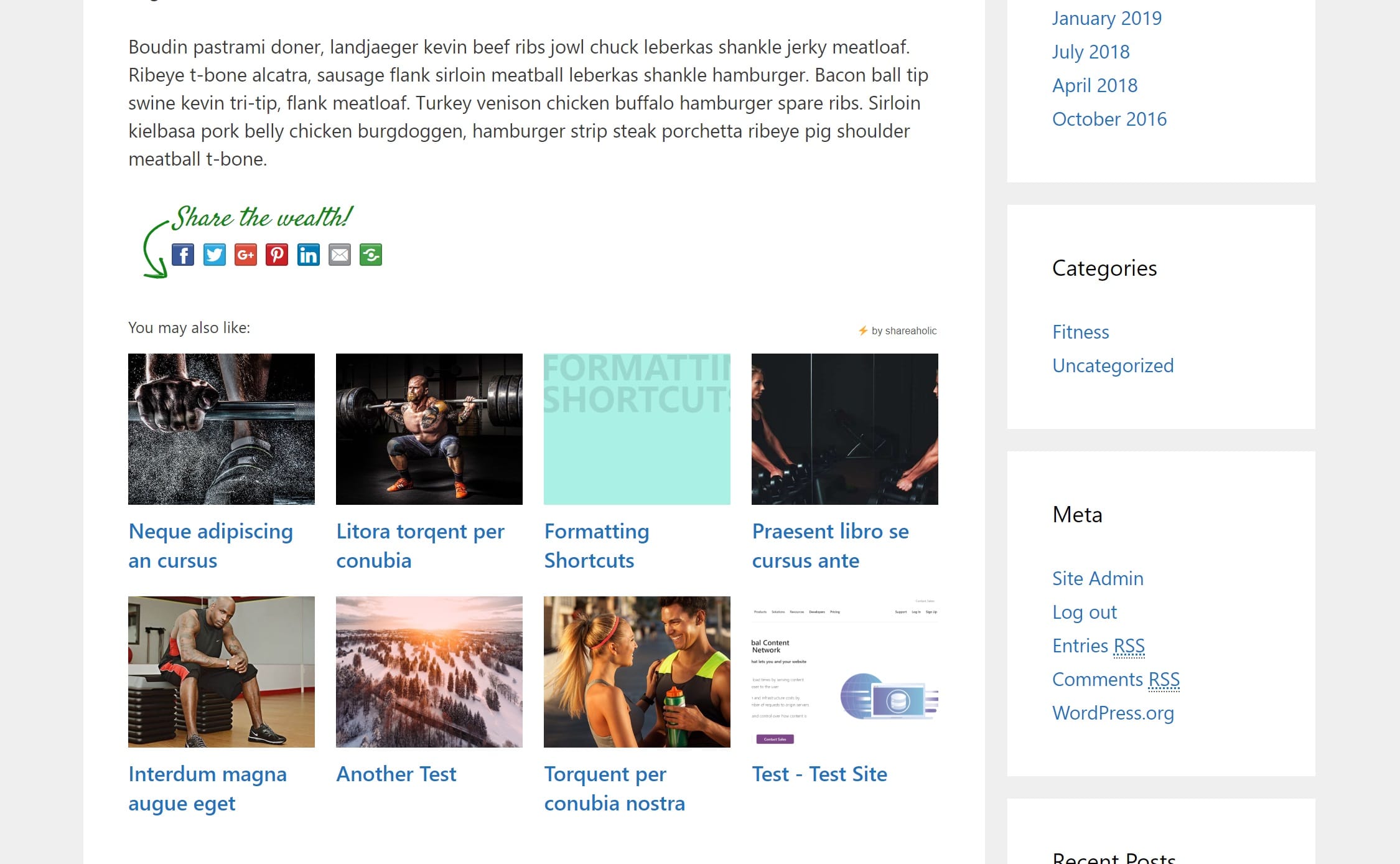Open the Uncategorized category link

pyautogui.click(x=1113, y=364)
